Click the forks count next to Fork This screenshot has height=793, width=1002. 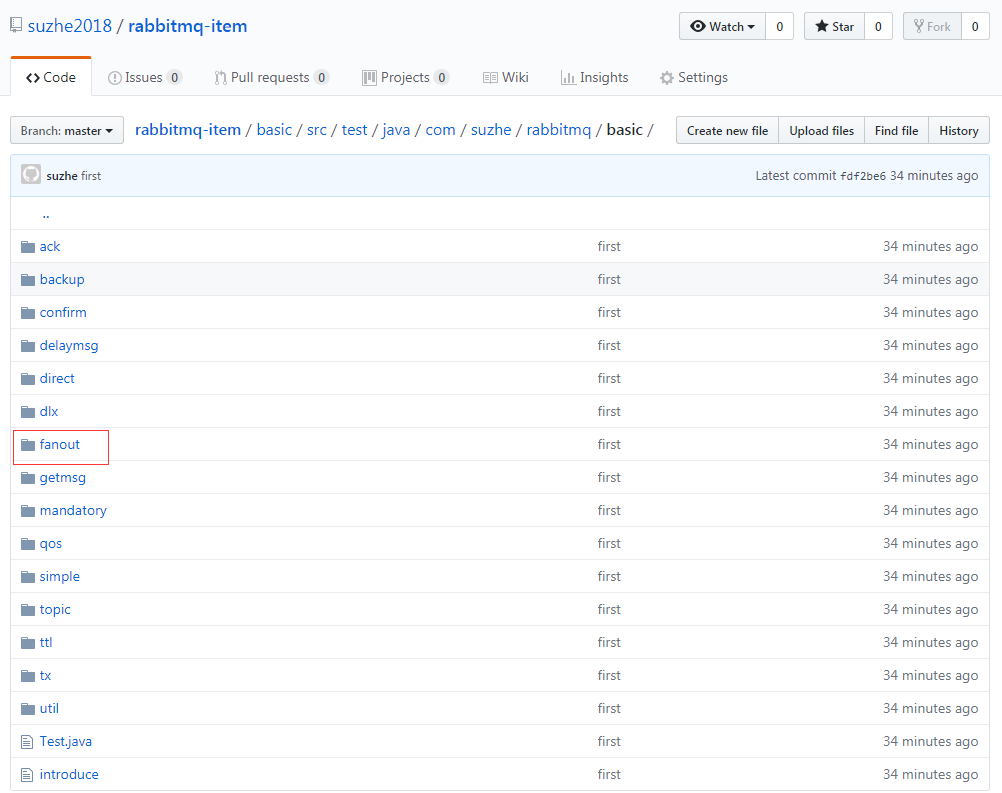pyautogui.click(x=975, y=26)
